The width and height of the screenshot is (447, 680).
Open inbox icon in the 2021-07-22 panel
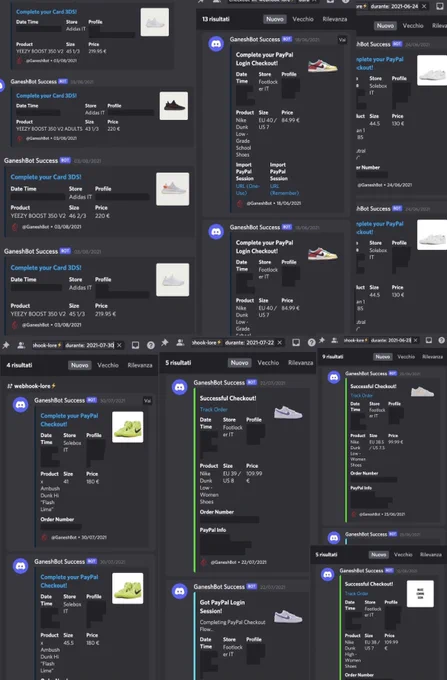point(296,343)
